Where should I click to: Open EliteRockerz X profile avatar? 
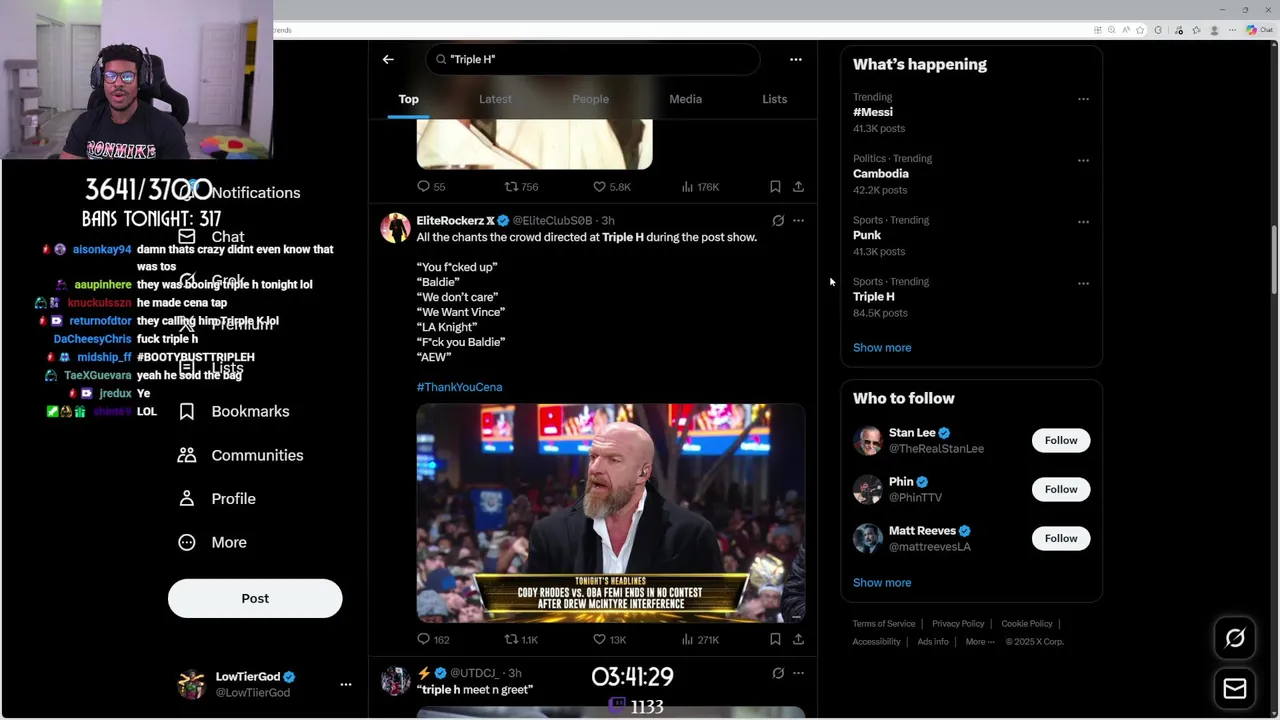click(395, 228)
